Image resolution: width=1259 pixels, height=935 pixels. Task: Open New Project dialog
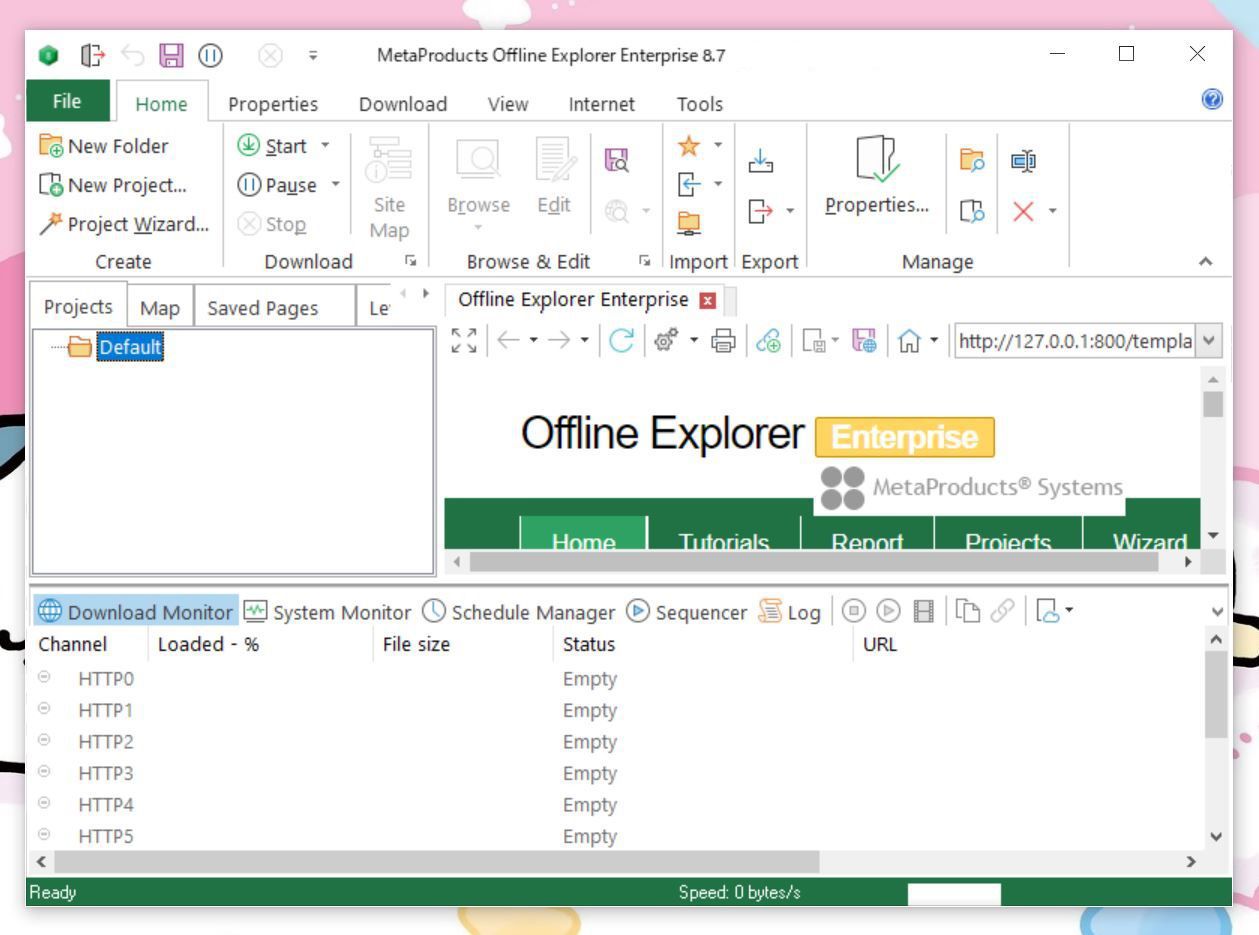pyautogui.click(x=112, y=185)
